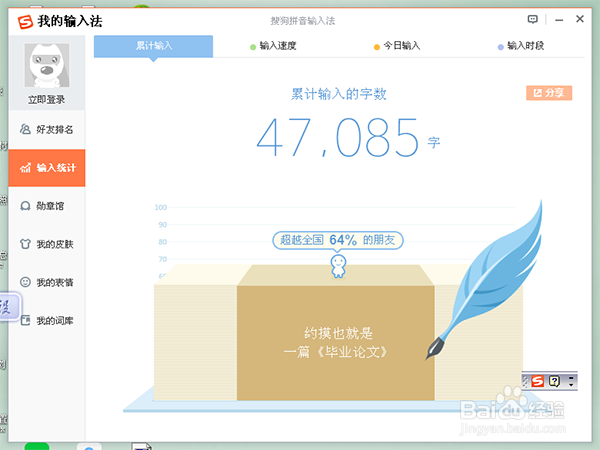
Task: Open 我的表情 in sidebar
Action: [47, 282]
